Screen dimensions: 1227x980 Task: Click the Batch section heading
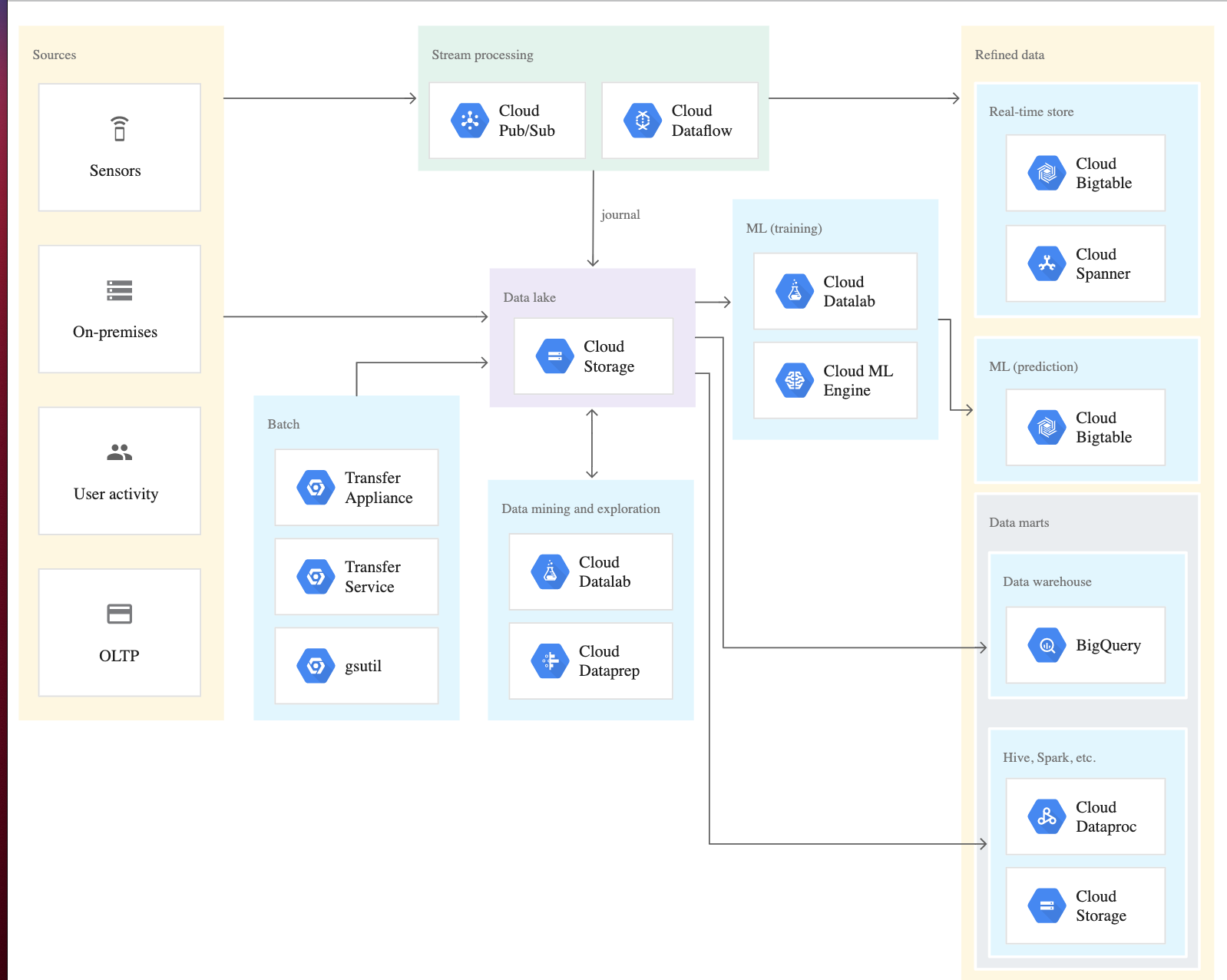(x=283, y=424)
